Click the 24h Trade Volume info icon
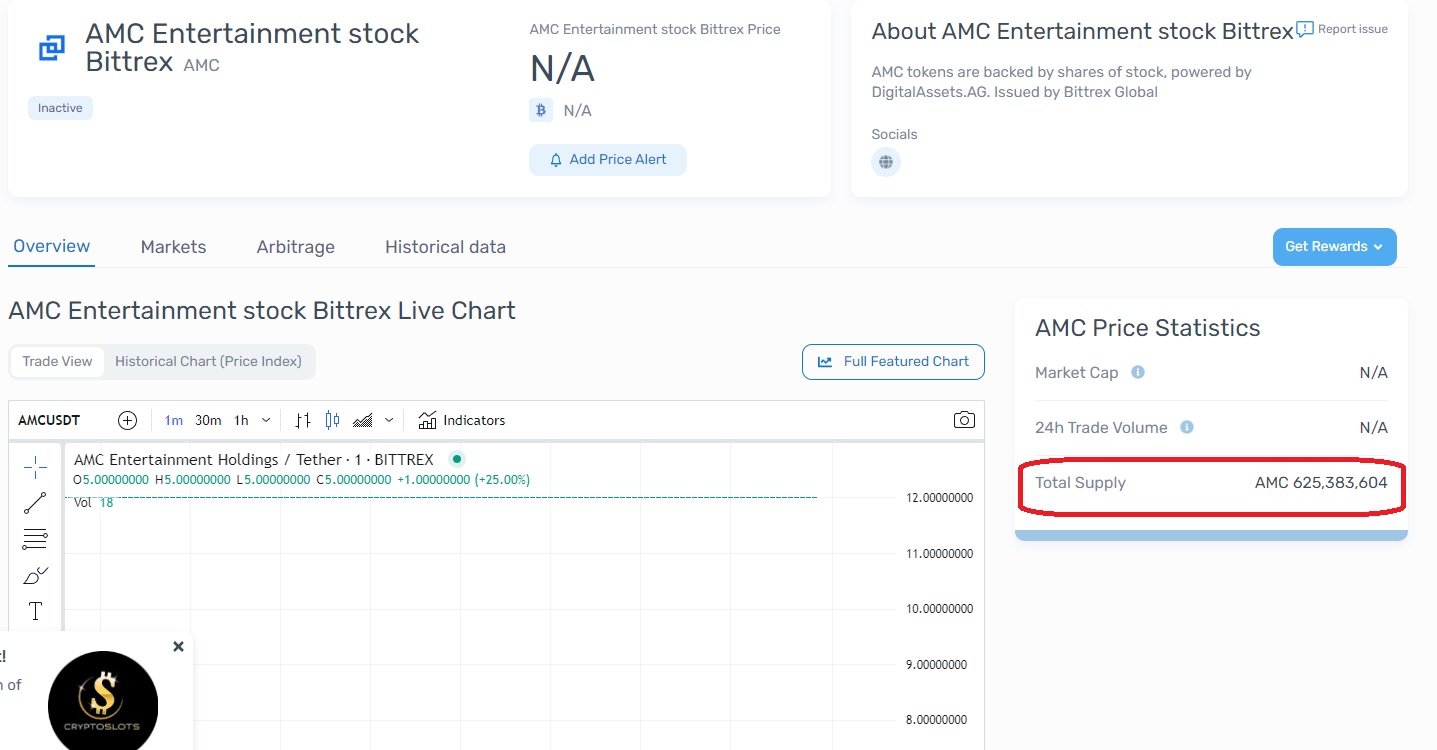Image resolution: width=1437 pixels, height=750 pixels. pos(1187,427)
